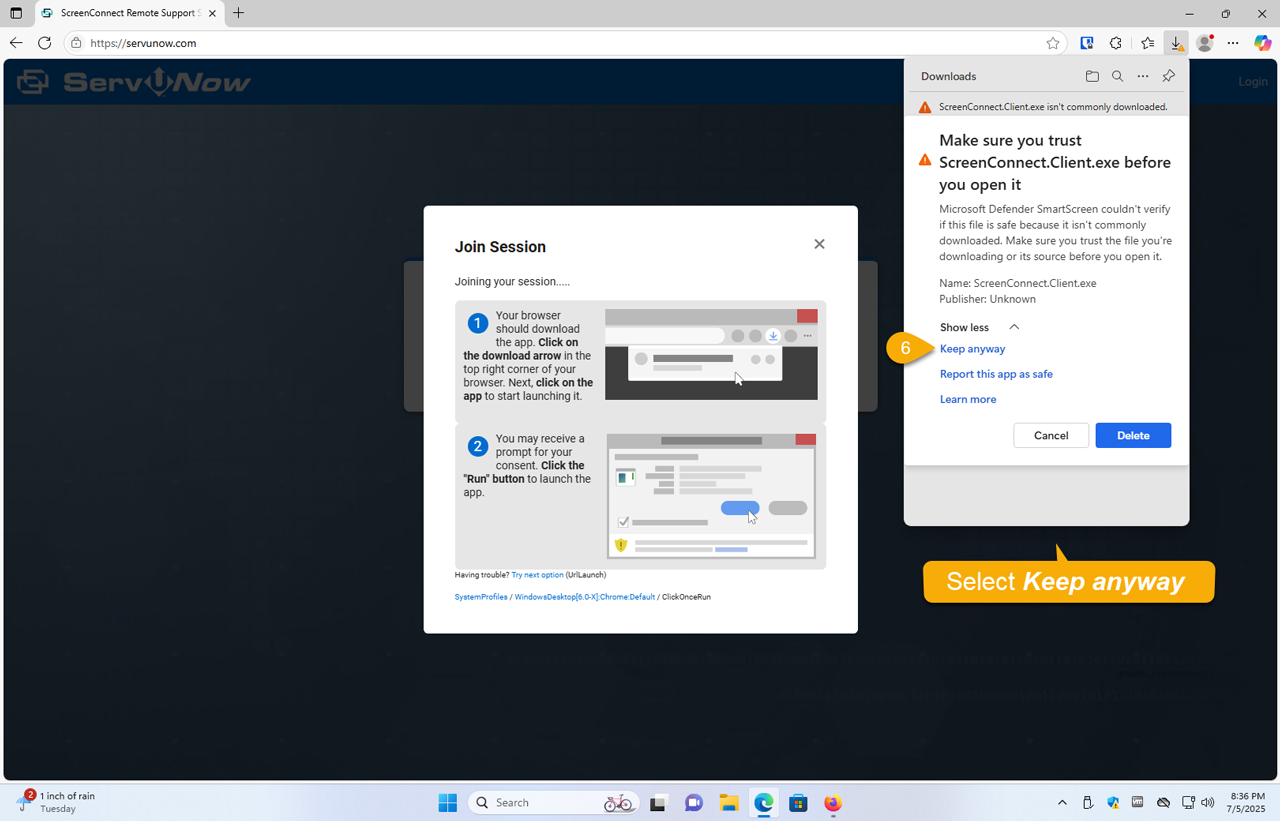This screenshot has width=1280, height=821.
Task: Open the Teams chat taskbar icon
Action: pyautogui.click(x=693, y=803)
